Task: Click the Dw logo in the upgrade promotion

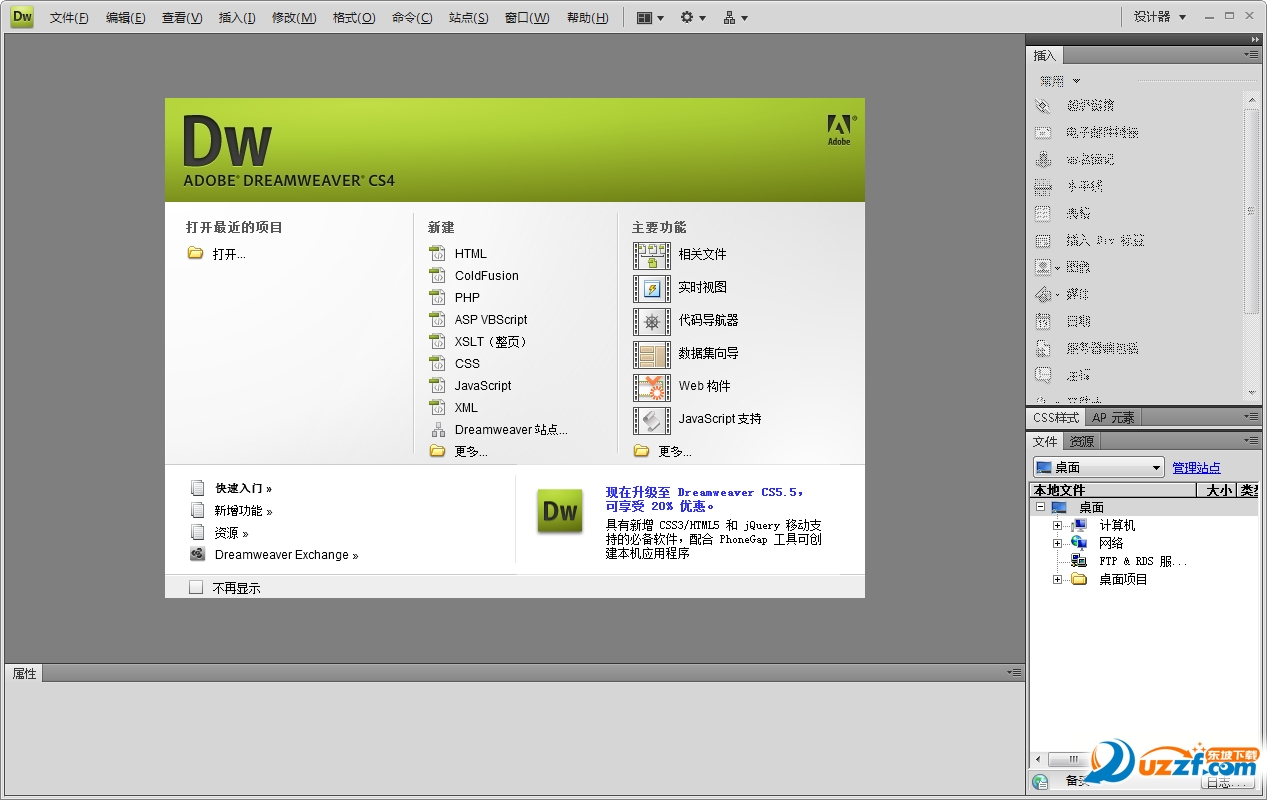Action: tap(560, 511)
